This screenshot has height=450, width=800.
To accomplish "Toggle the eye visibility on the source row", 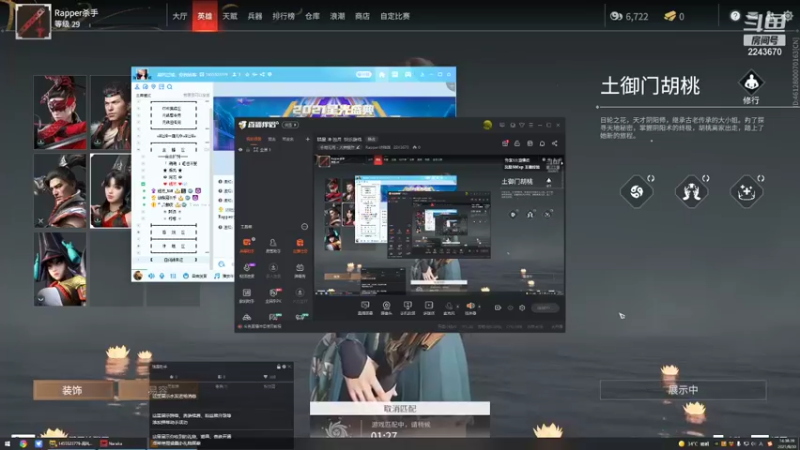I will (x=240, y=150).
